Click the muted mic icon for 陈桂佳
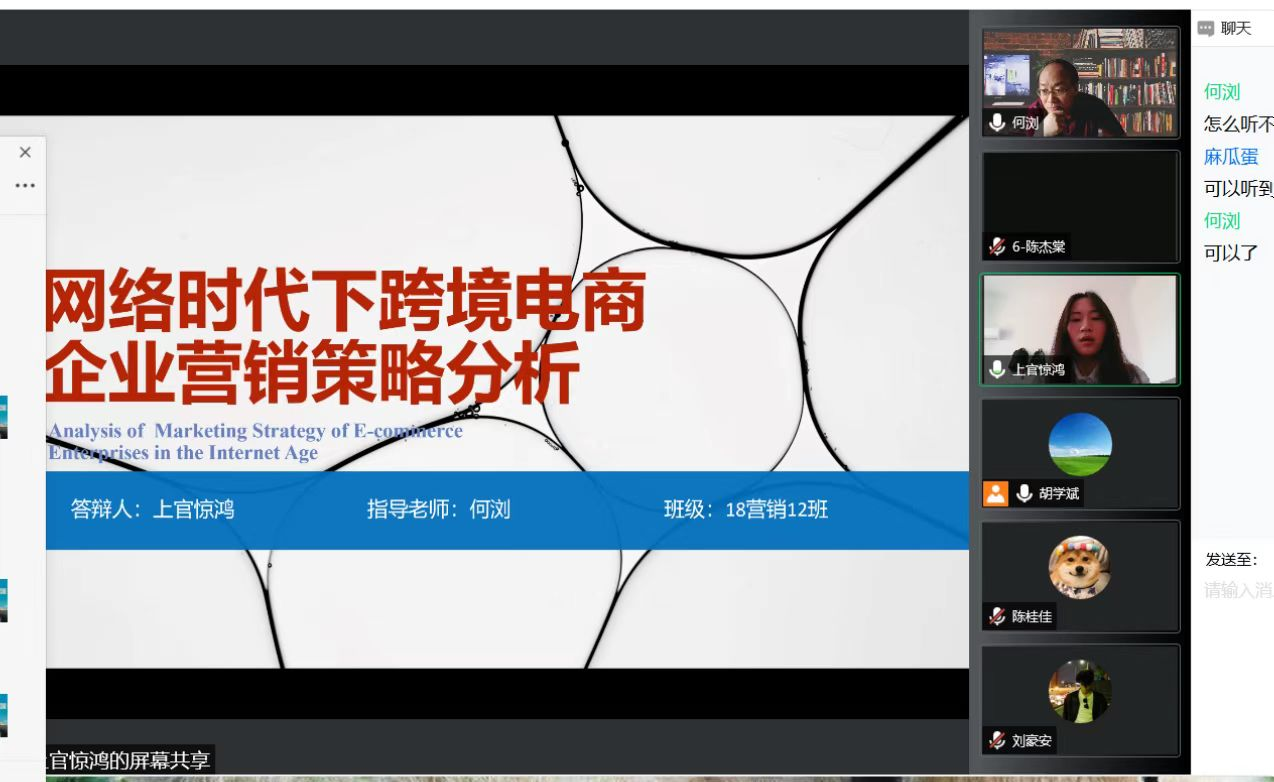This screenshot has width=1274, height=782. 997,616
